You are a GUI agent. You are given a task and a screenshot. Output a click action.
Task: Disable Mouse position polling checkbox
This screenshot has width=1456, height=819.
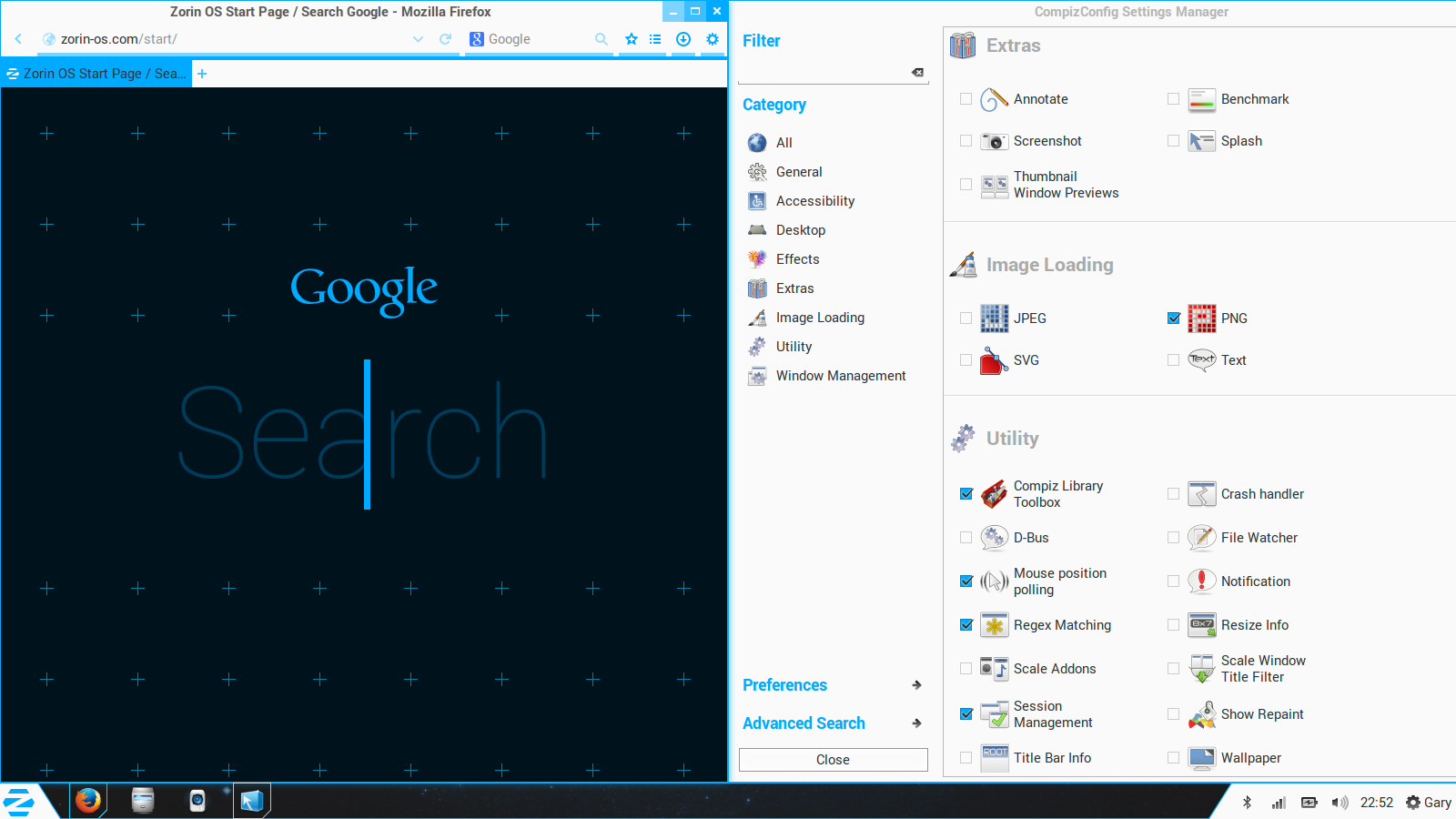point(966,581)
